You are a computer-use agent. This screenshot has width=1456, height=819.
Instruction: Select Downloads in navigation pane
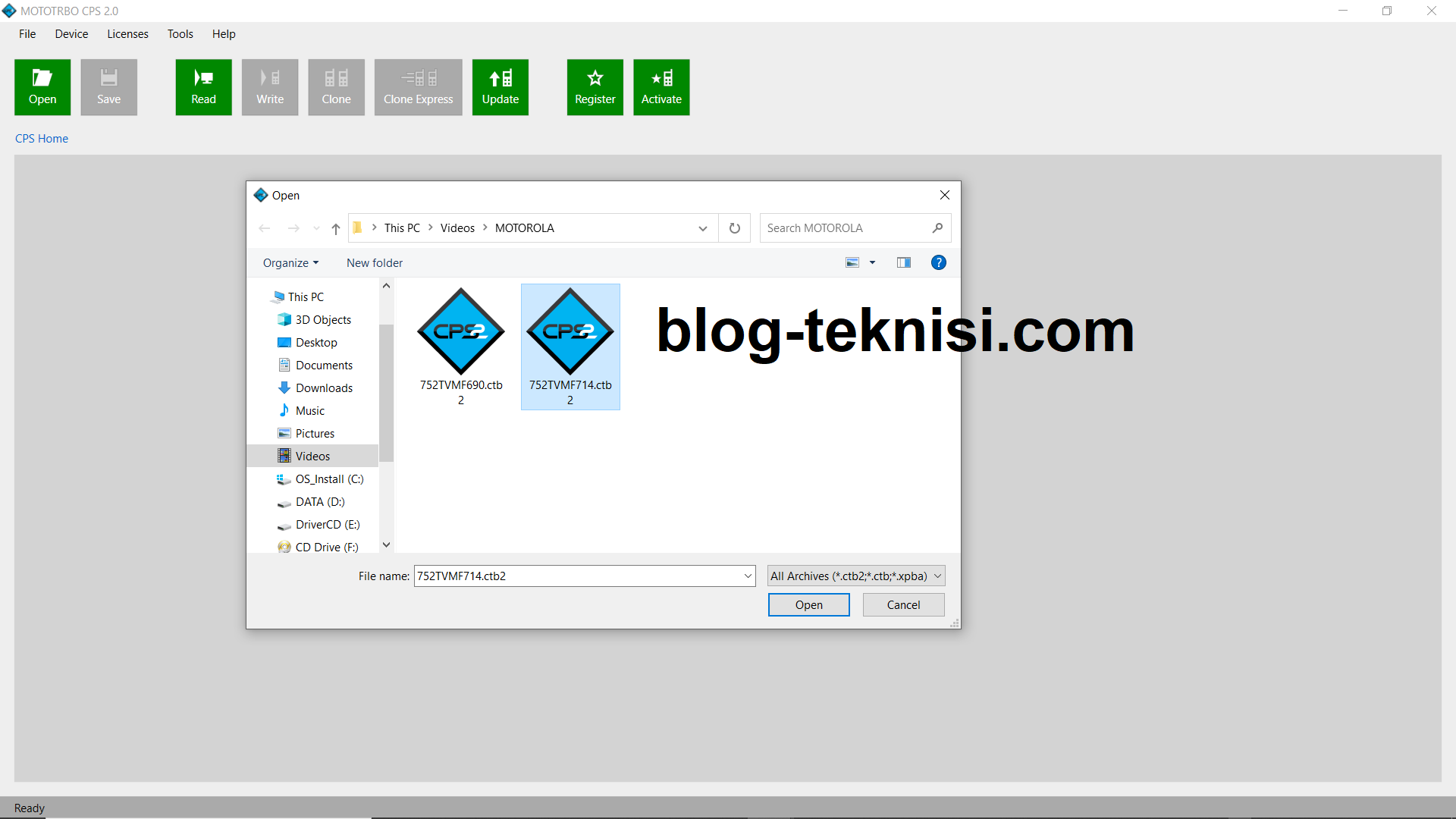[324, 388]
